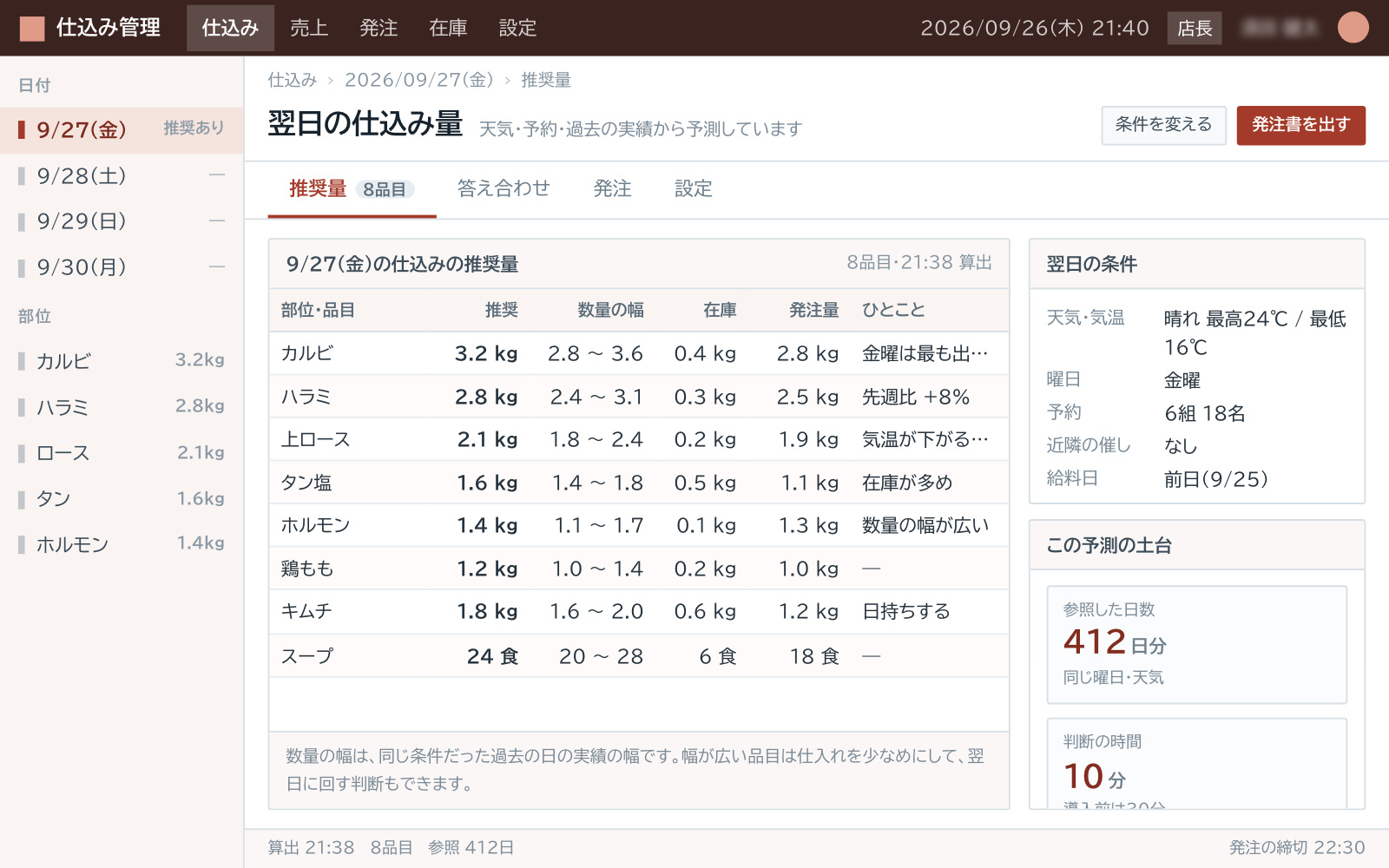Image resolution: width=1389 pixels, height=868 pixels.
Task: Open the 在庫 top menu
Action: click(x=448, y=28)
